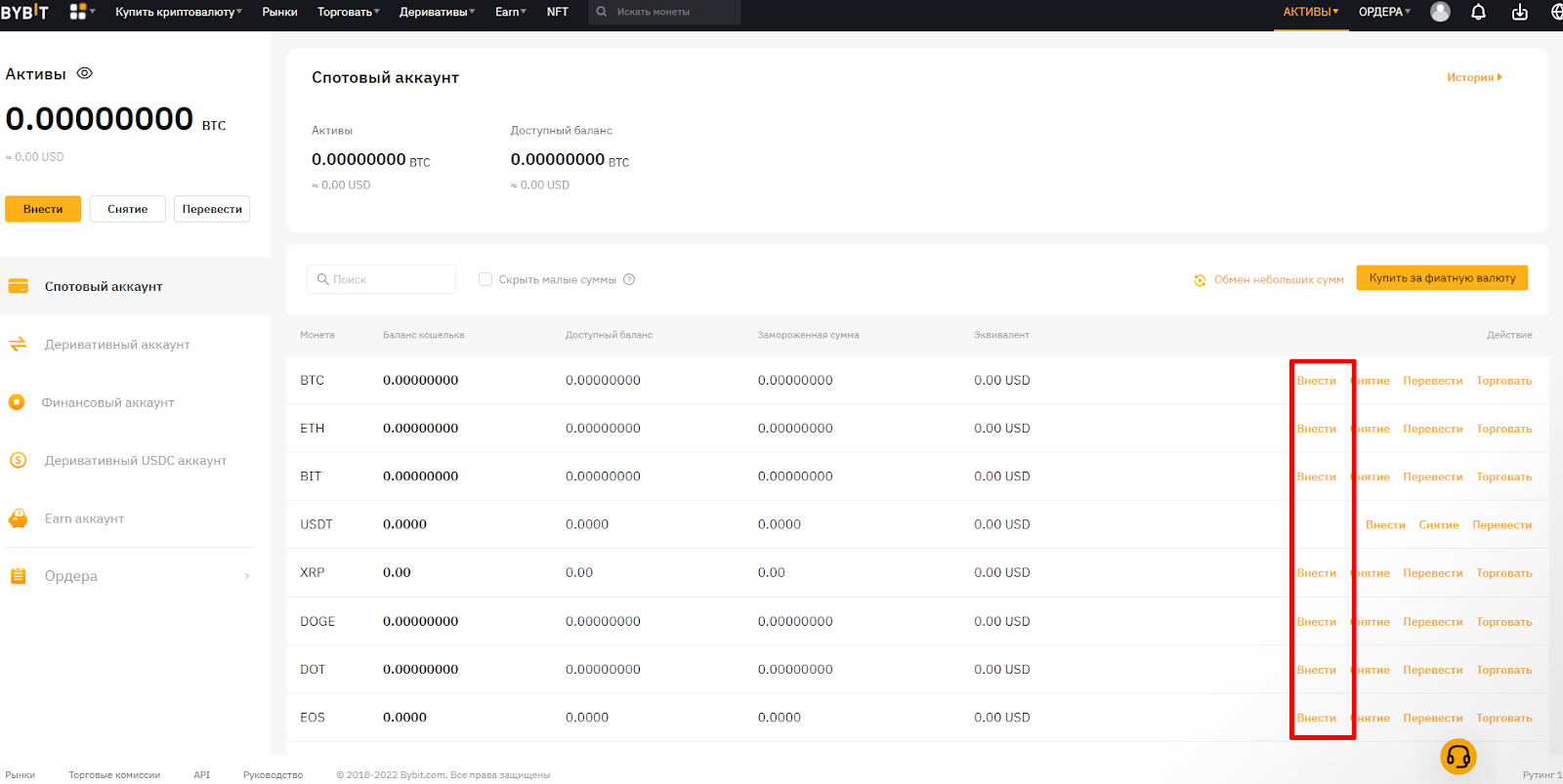Screen dimensions: 1563x784
Task: Open the АКТИВЫ dropdown
Action: (x=1311, y=12)
